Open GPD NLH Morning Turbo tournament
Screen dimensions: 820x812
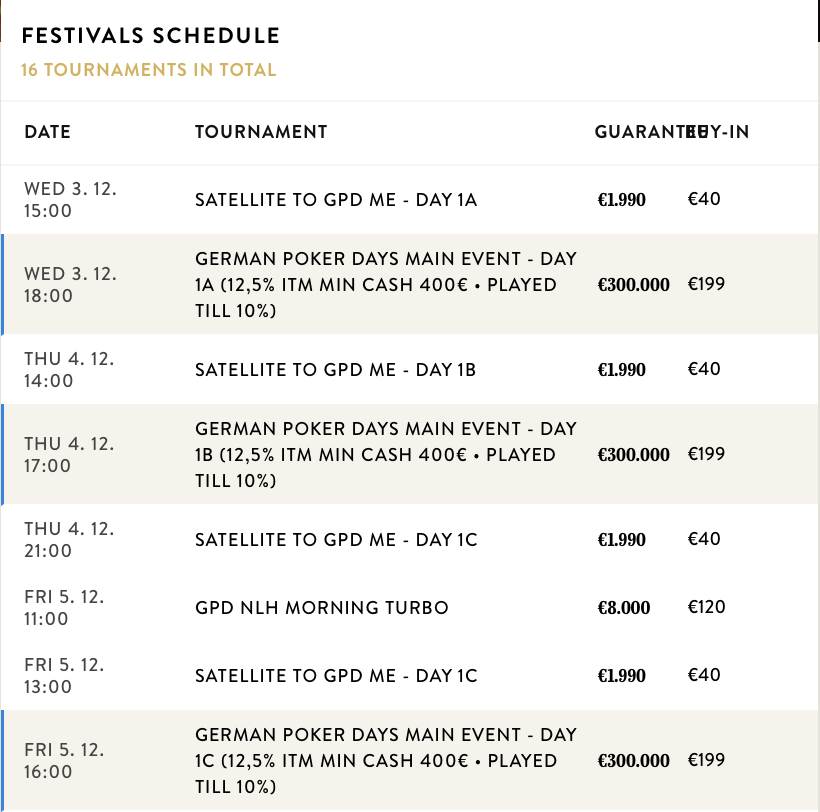coord(322,608)
